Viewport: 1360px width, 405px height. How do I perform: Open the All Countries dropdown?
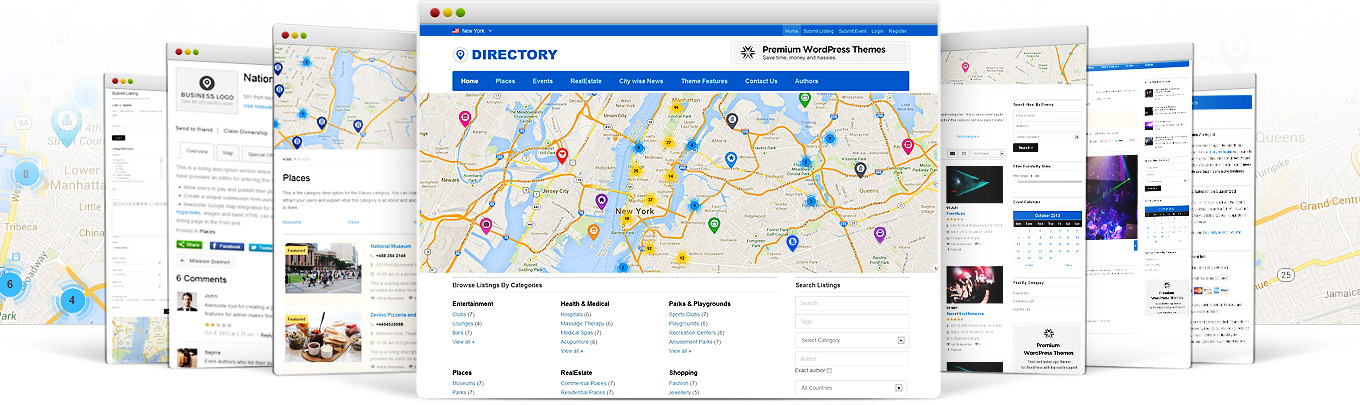click(852, 388)
